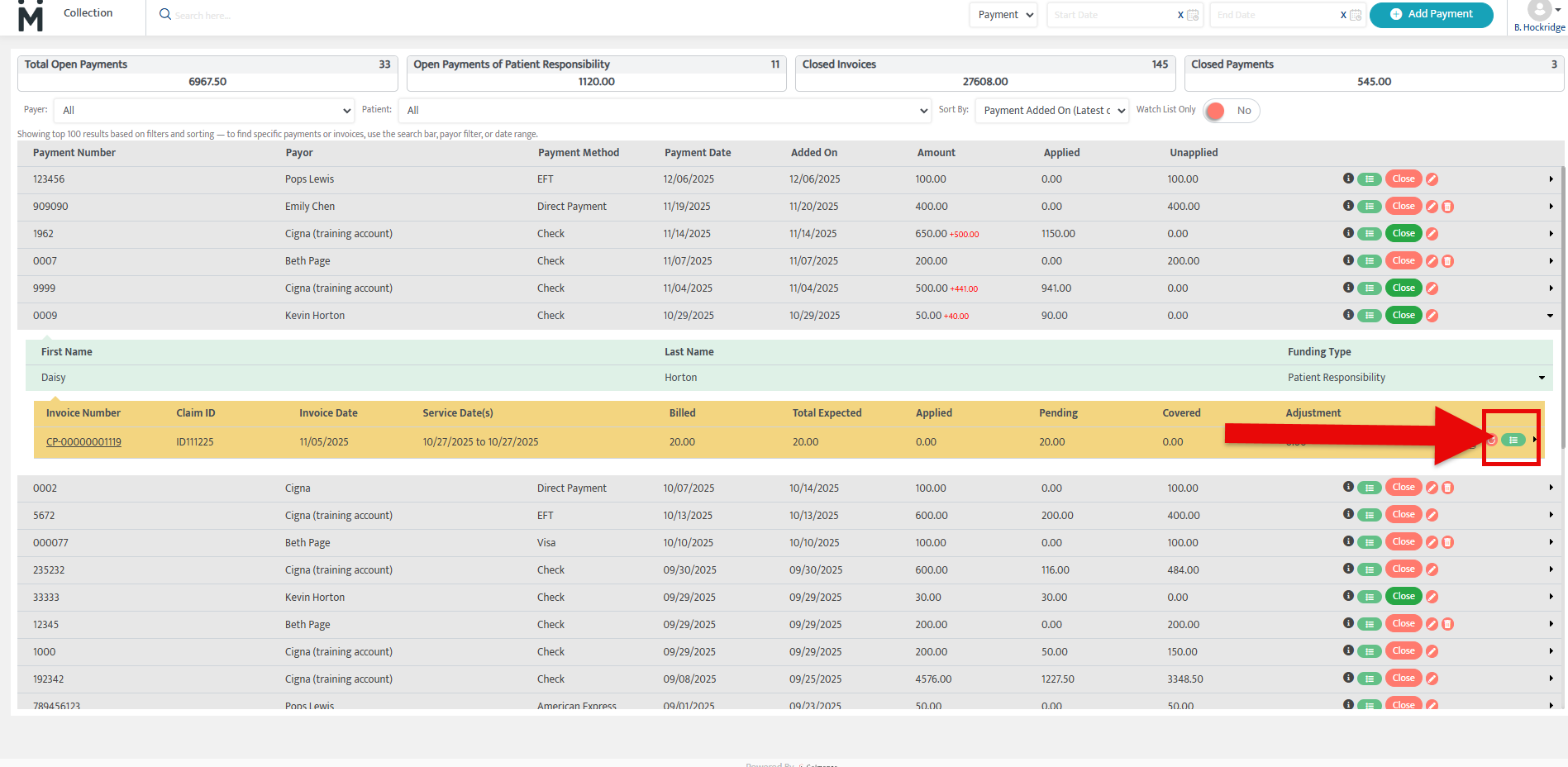
Task: Click the Add Payment button
Action: pos(1431,15)
